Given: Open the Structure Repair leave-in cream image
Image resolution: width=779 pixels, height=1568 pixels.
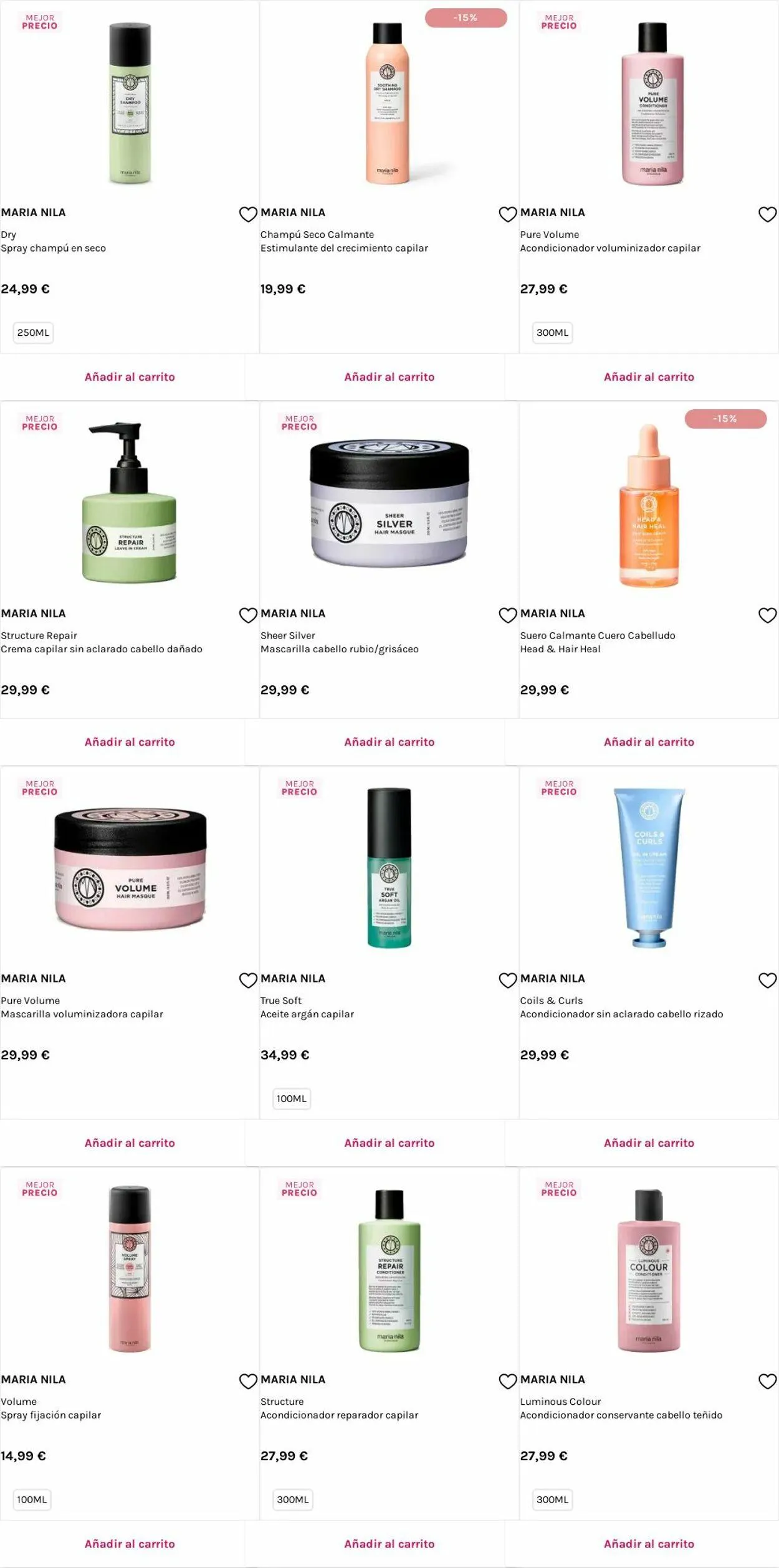Looking at the screenshot, I should 130,503.
